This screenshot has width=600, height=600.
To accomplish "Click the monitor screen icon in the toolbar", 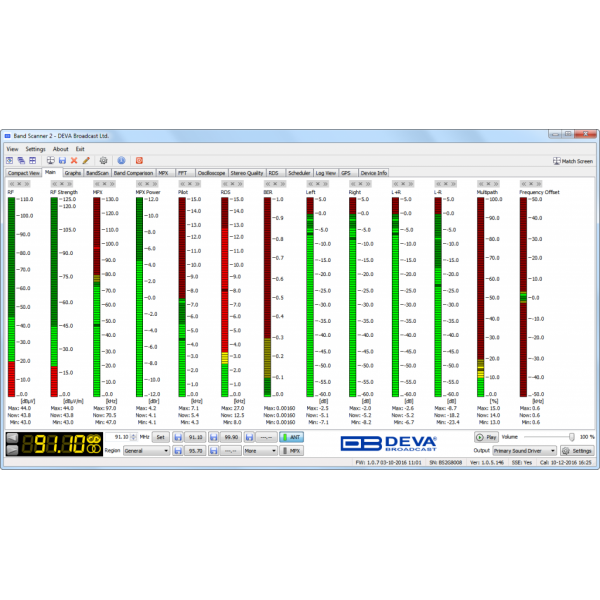I will click(x=51, y=160).
